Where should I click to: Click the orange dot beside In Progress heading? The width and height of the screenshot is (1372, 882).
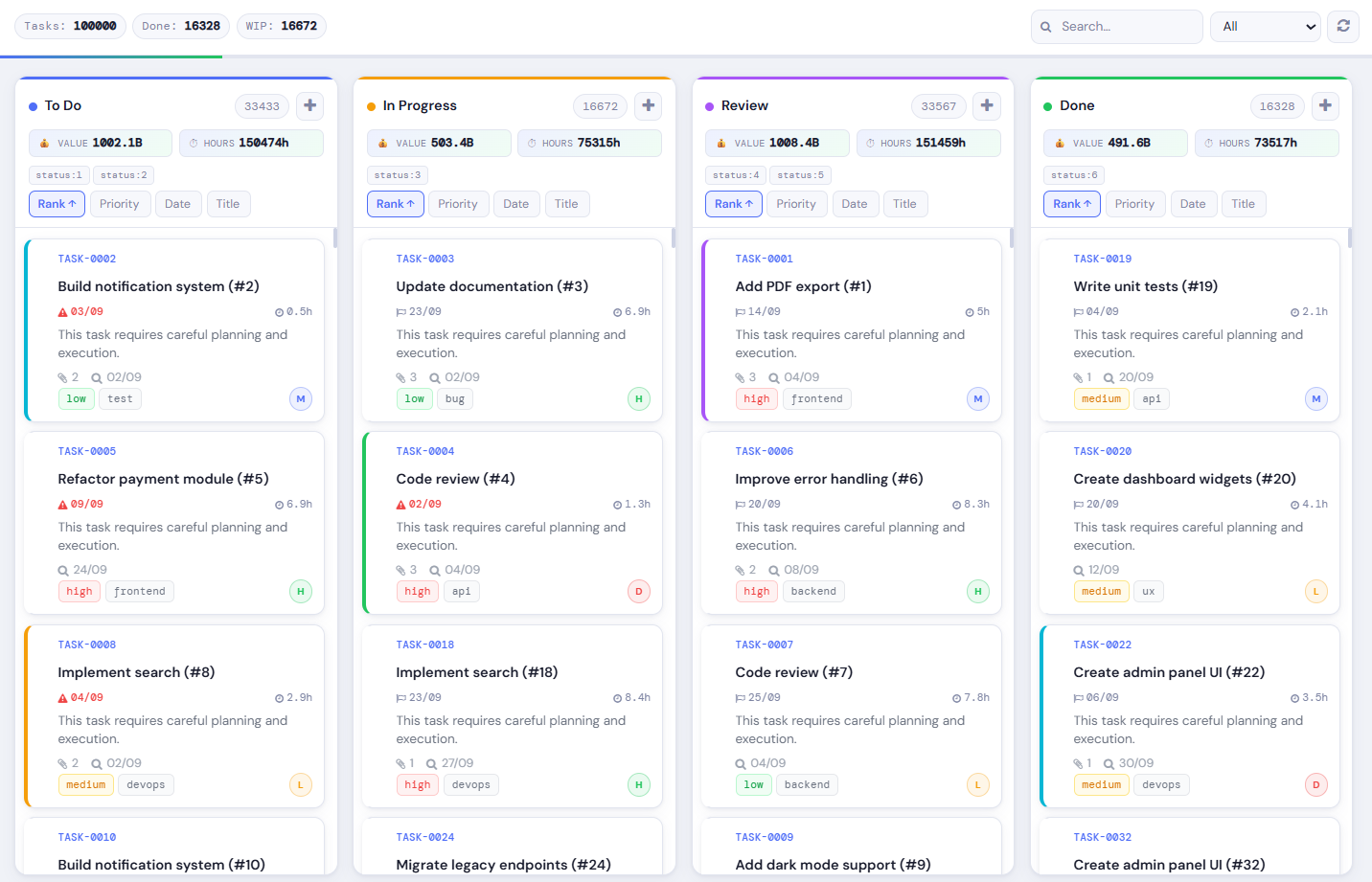coord(372,106)
